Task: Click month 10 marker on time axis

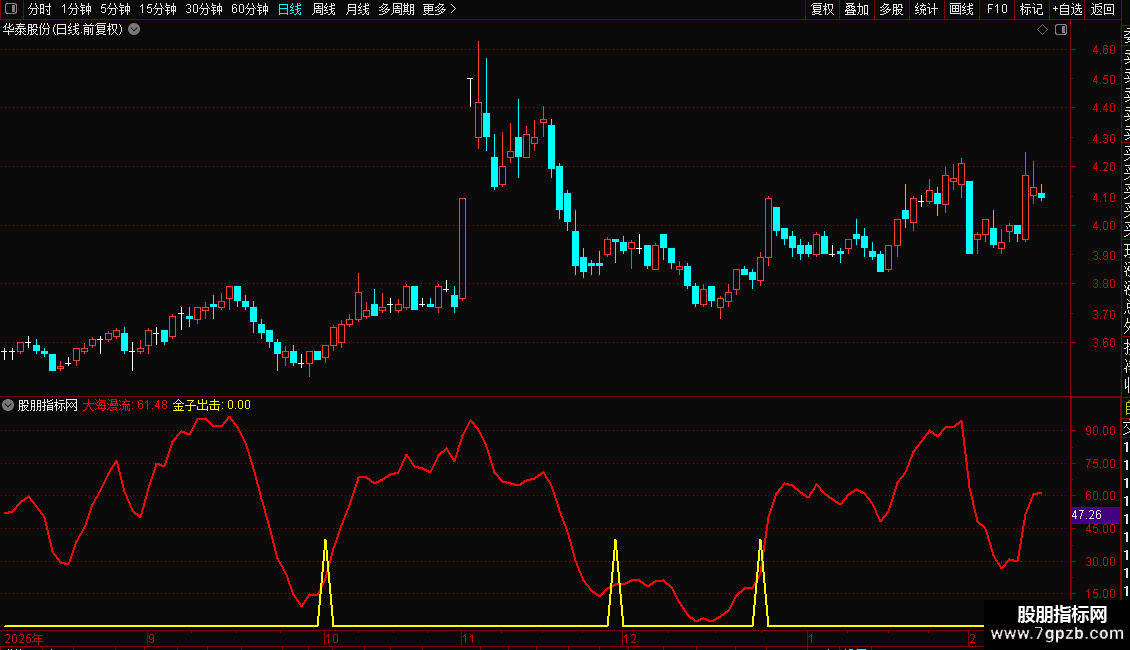Action: pyautogui.click(x=332, y=638)
